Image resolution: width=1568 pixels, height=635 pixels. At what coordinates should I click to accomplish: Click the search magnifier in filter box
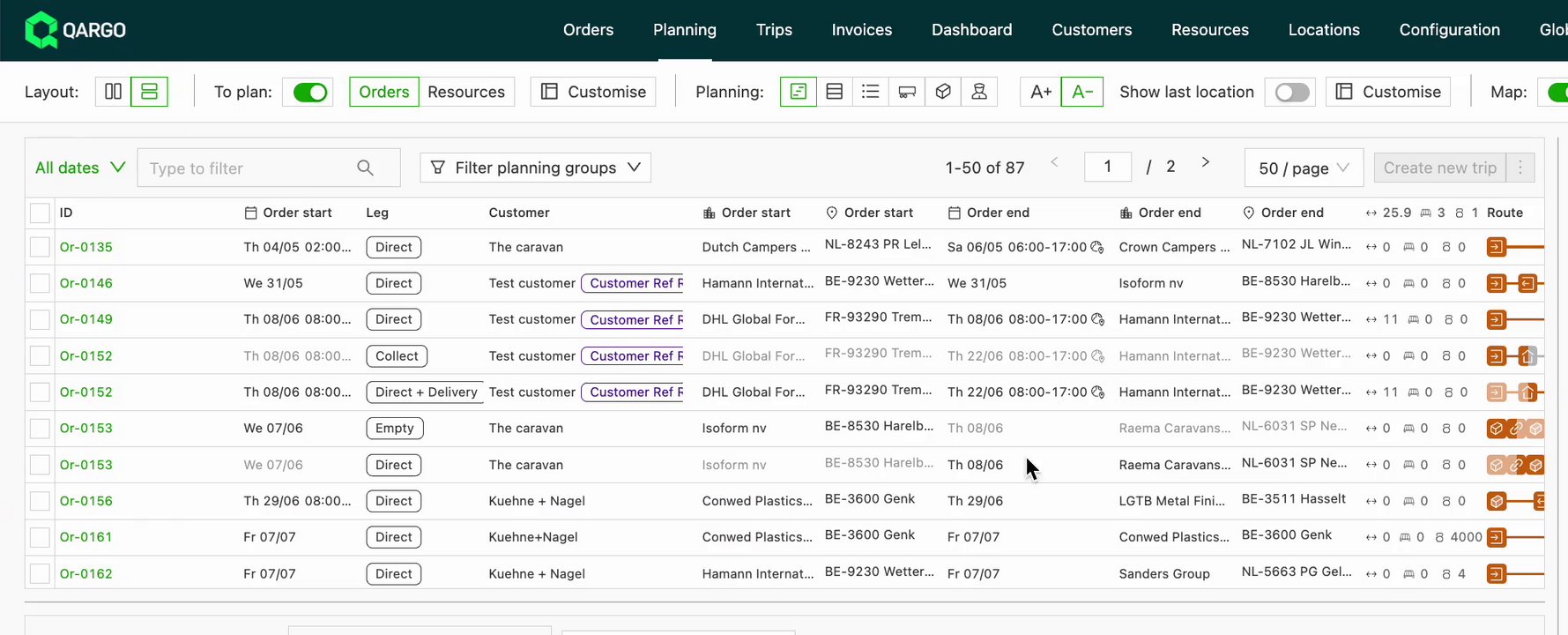365,168
